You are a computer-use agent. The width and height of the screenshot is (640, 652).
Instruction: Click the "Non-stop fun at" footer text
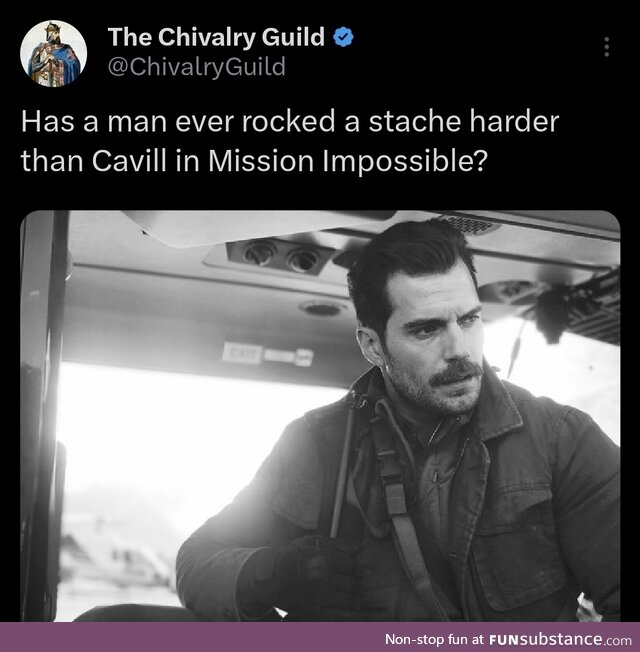435,639
